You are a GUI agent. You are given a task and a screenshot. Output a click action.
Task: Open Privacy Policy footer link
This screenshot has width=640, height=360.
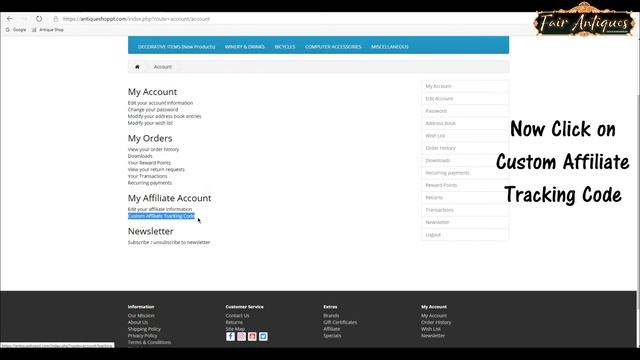142,336
